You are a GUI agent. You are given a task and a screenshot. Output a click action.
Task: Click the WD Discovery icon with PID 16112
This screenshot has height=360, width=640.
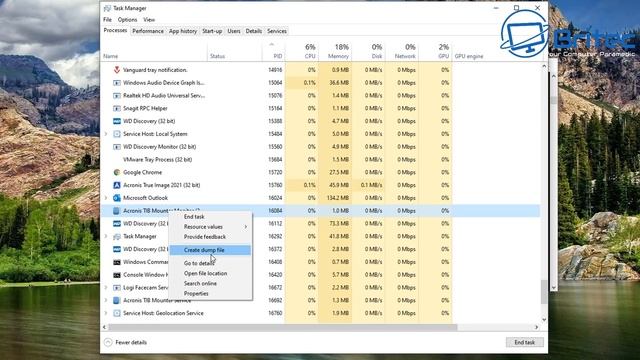117,224
